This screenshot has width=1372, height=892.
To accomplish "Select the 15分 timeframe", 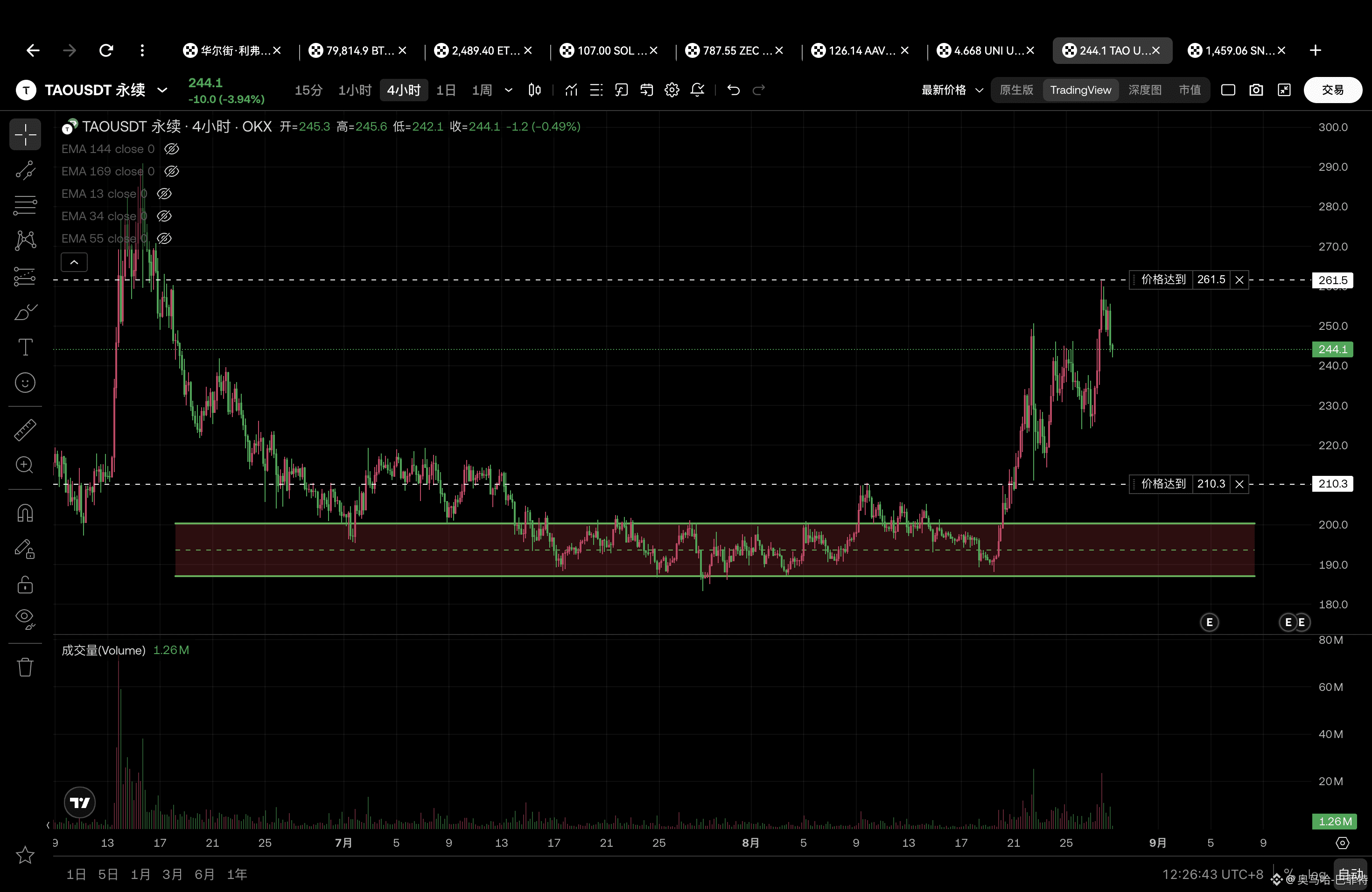I will pos(308,90).
